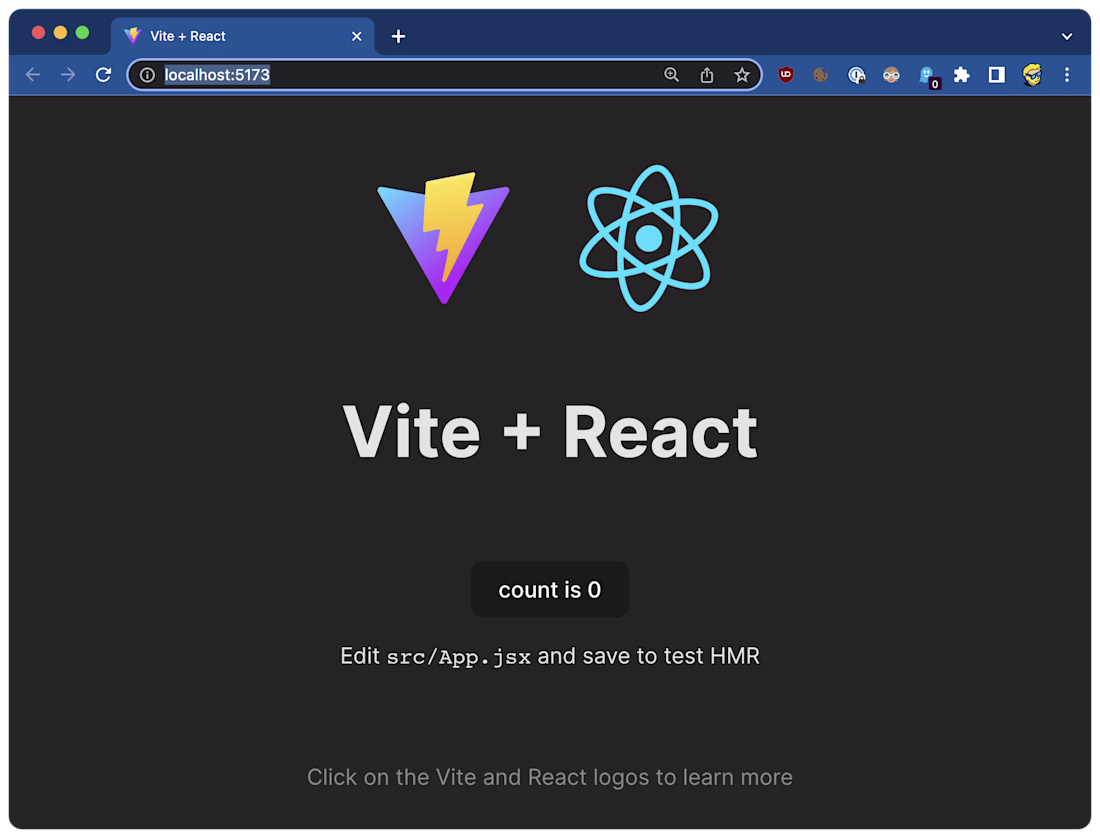Open the user profile avatar menu
The height and width of the screenshot is (838, 1100).
(1032, 74)
